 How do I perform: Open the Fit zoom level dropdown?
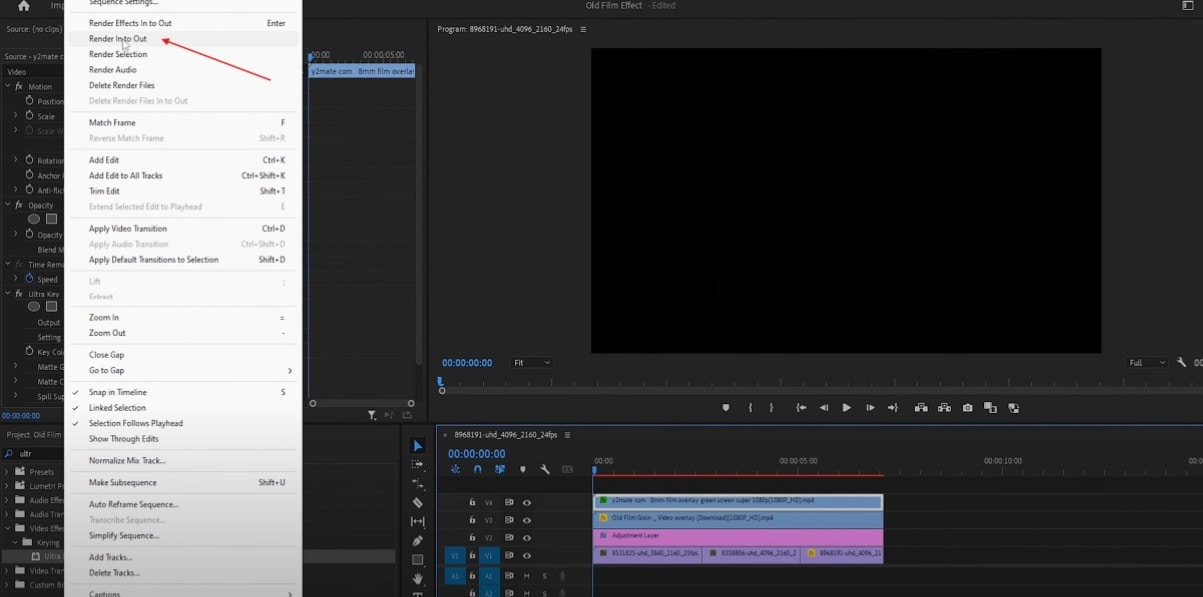click(532, 362)
